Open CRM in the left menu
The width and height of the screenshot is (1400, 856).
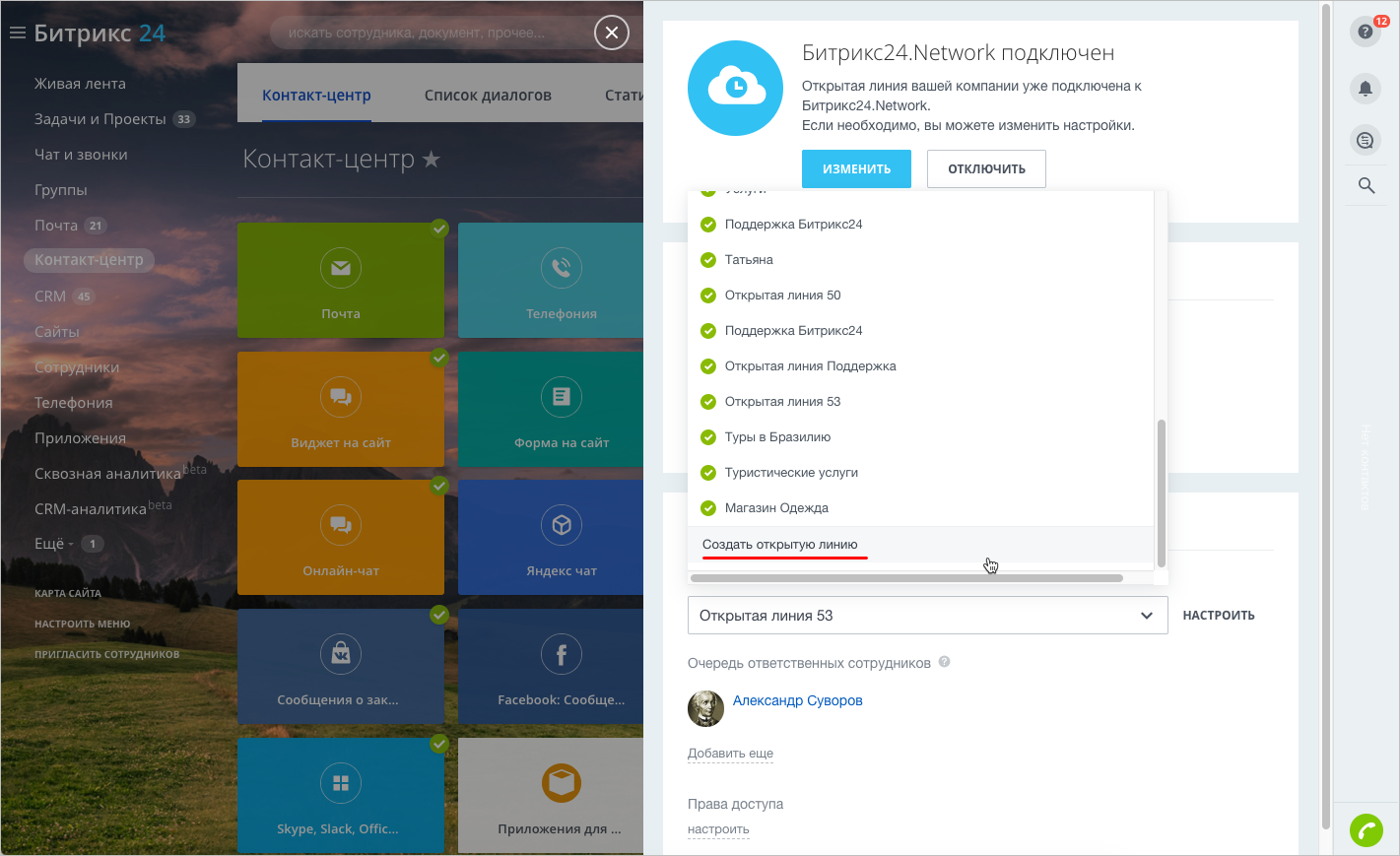[x=50, y=296]
